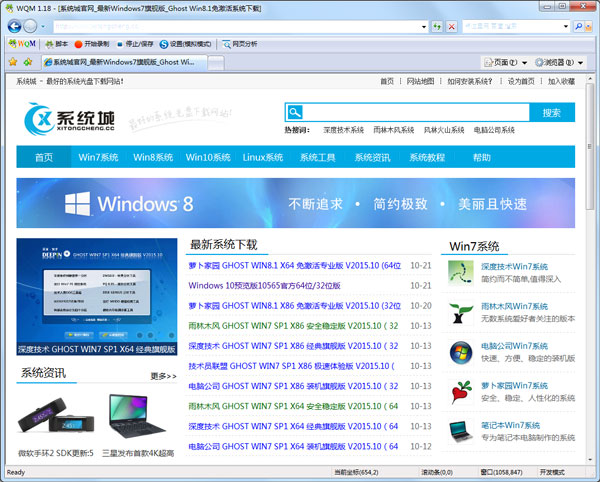Open 网页分析 page analysis tool

(240, 44)
